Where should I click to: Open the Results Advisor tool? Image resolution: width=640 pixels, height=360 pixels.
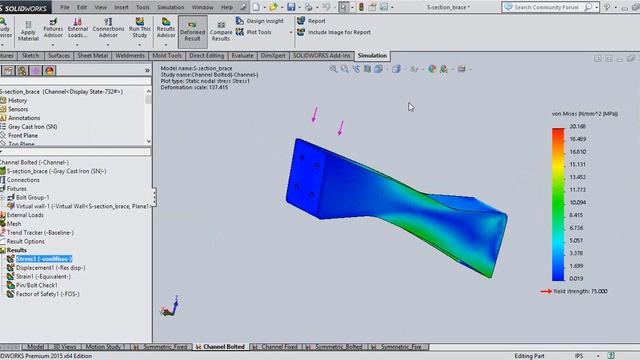pyautogui.click(x=166, y=28)
